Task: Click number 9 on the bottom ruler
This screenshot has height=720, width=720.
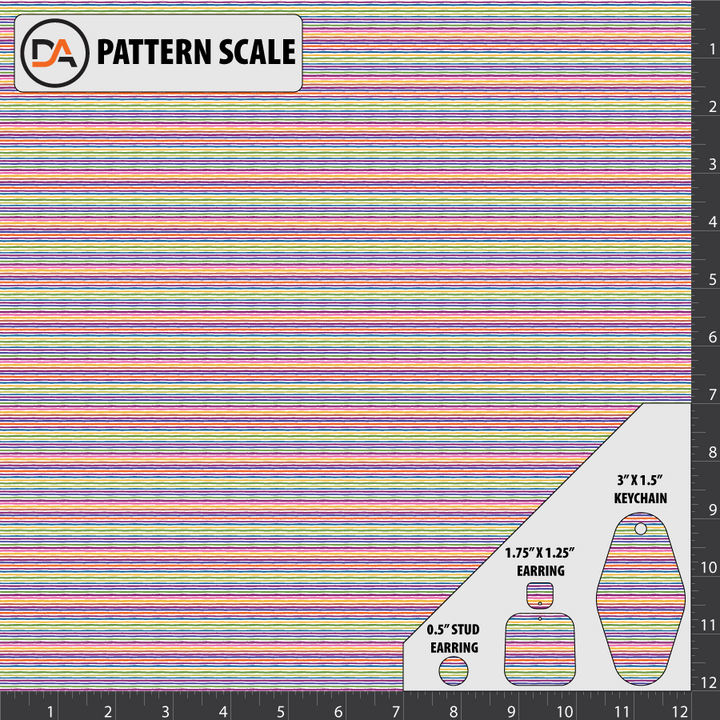Action: pyautogui.click(x=511, y=712)
